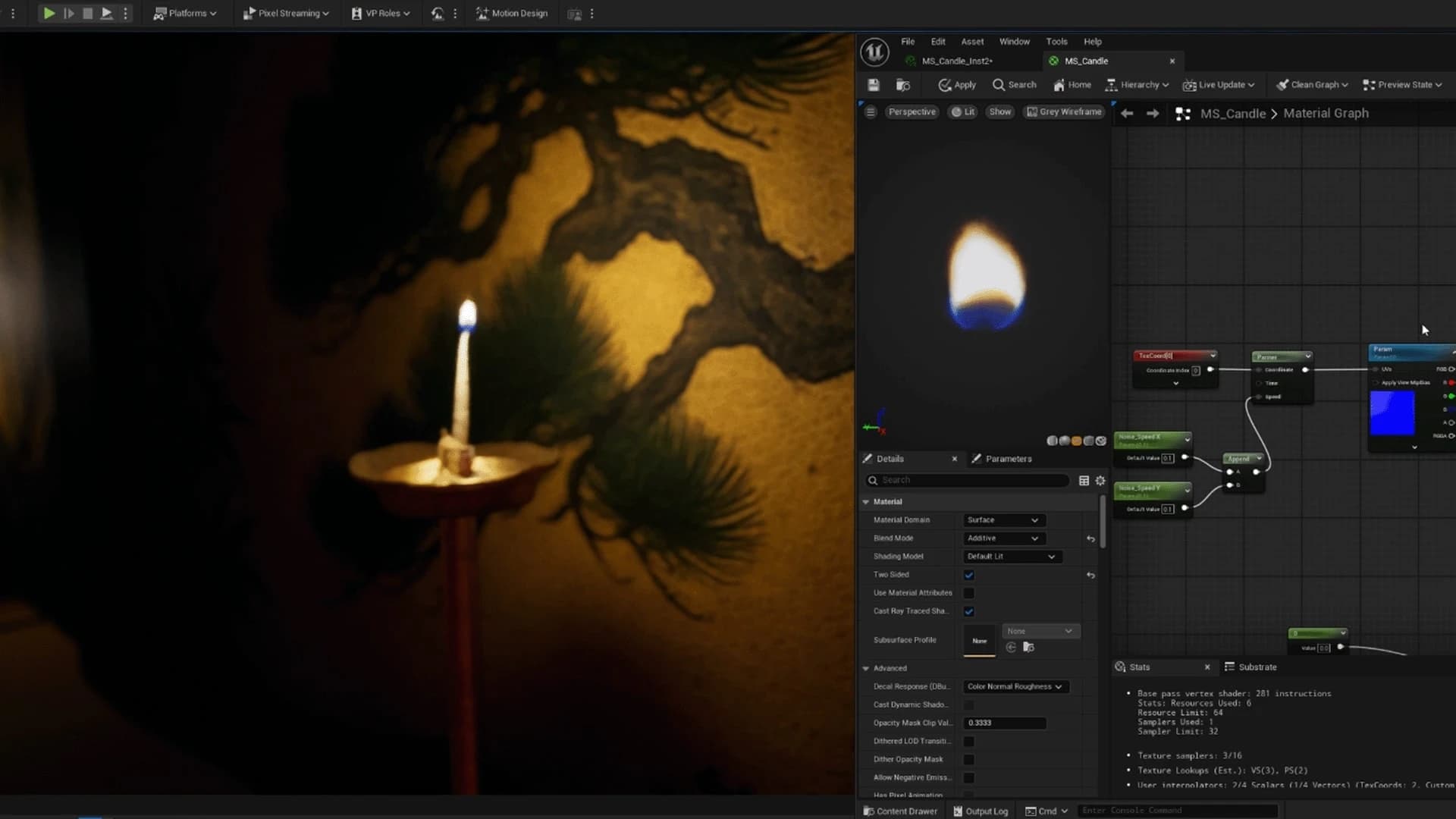The image size is (1456, 819).
Task: Open the Content Drawer
Action: pos(899,811)
